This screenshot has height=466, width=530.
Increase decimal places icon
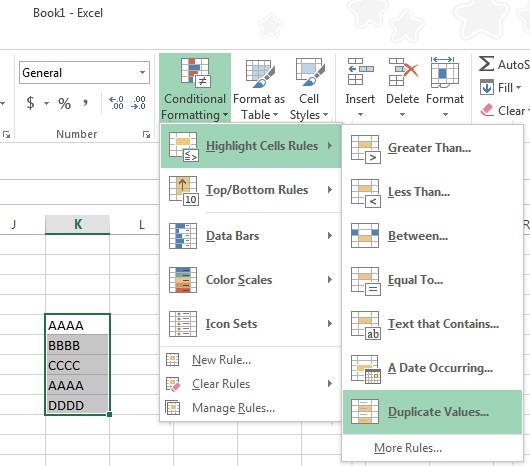click(116, 103)
